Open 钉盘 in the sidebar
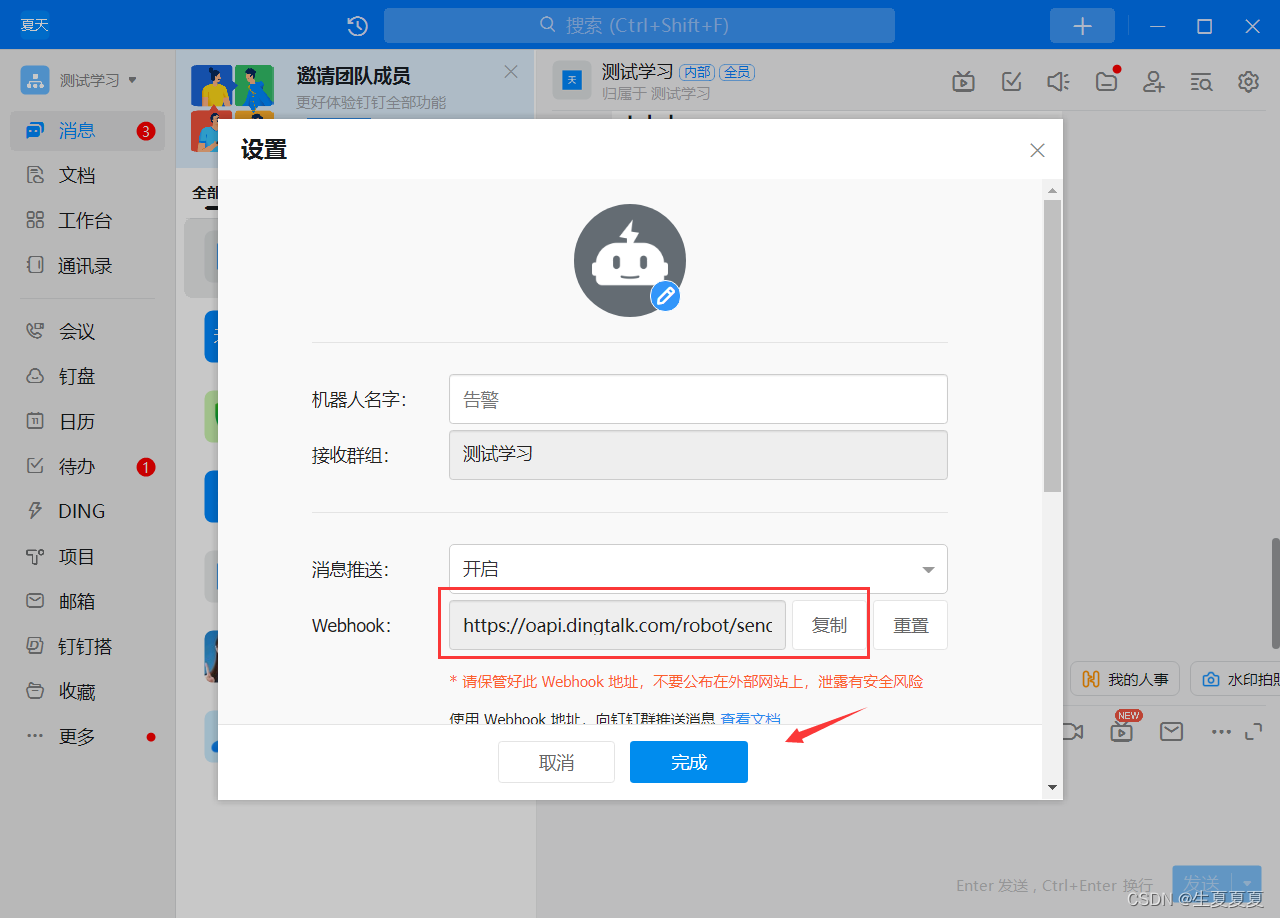The width and height of the screenshot is (1280, 918). [87, 376]
